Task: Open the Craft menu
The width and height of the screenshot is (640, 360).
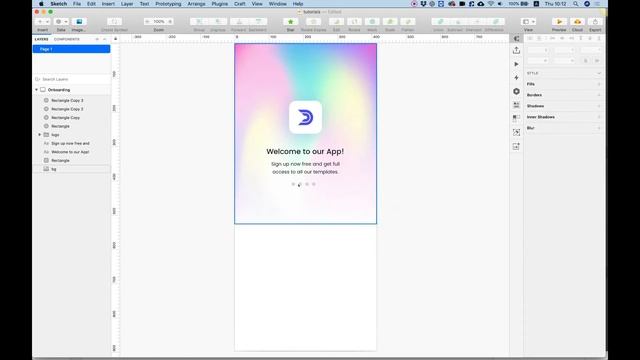Action: [240, 4]
